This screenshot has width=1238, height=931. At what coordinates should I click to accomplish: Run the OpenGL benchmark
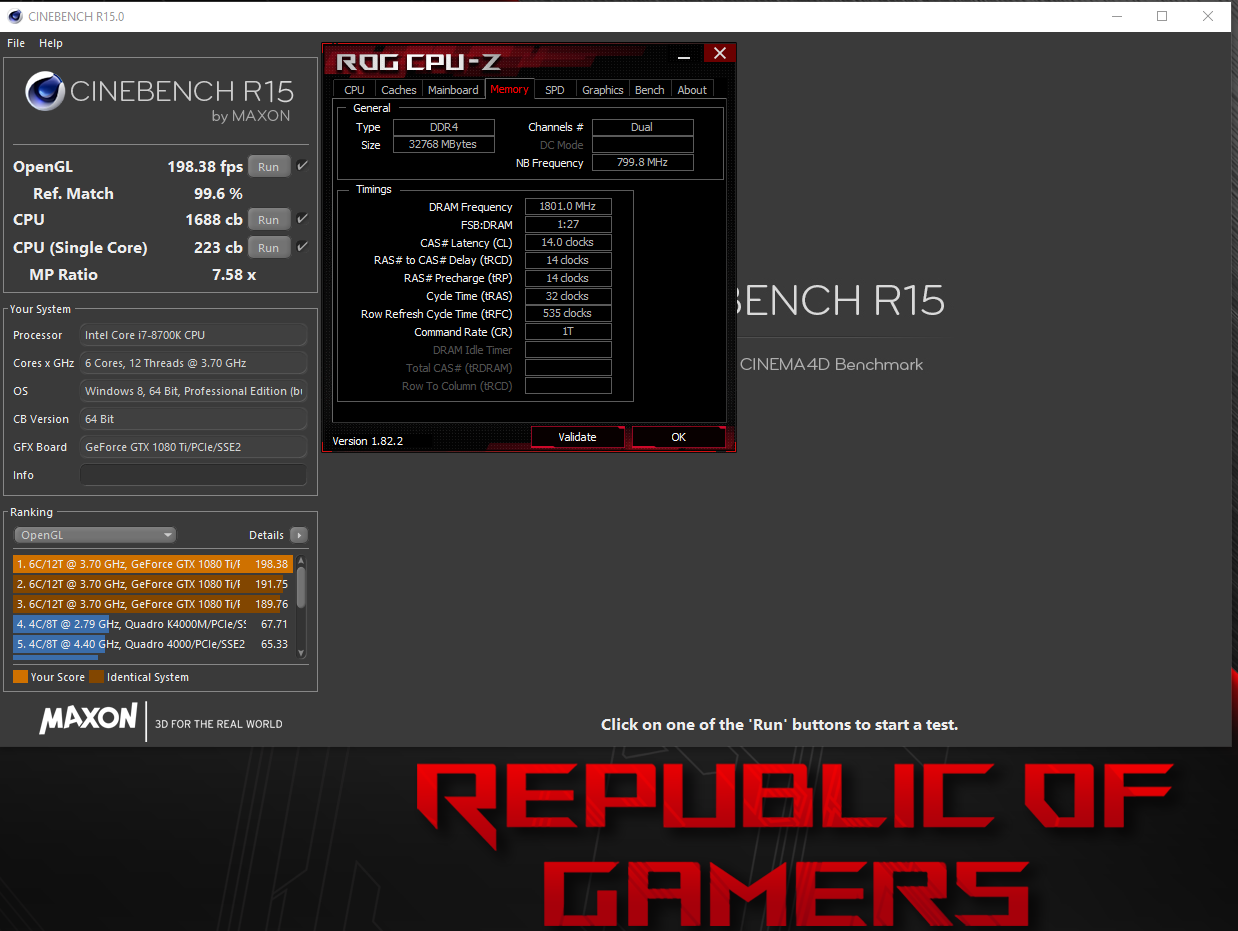269,167
